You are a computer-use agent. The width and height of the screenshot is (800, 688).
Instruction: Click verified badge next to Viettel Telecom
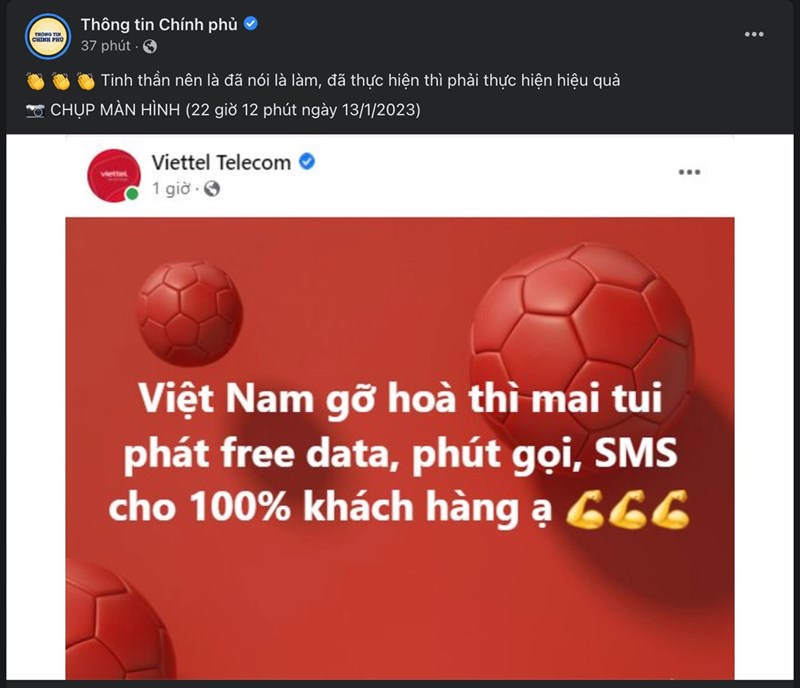pos(307,162)
